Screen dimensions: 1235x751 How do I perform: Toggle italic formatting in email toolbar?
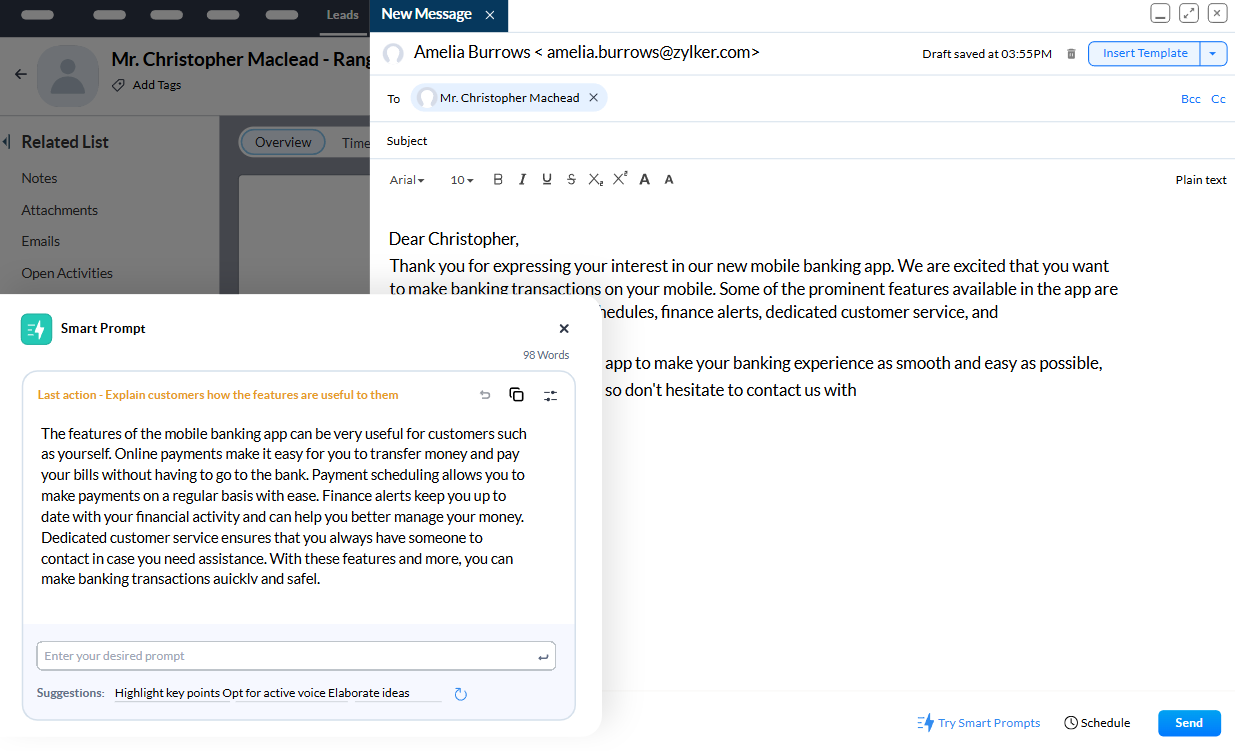tap(522, 180)
